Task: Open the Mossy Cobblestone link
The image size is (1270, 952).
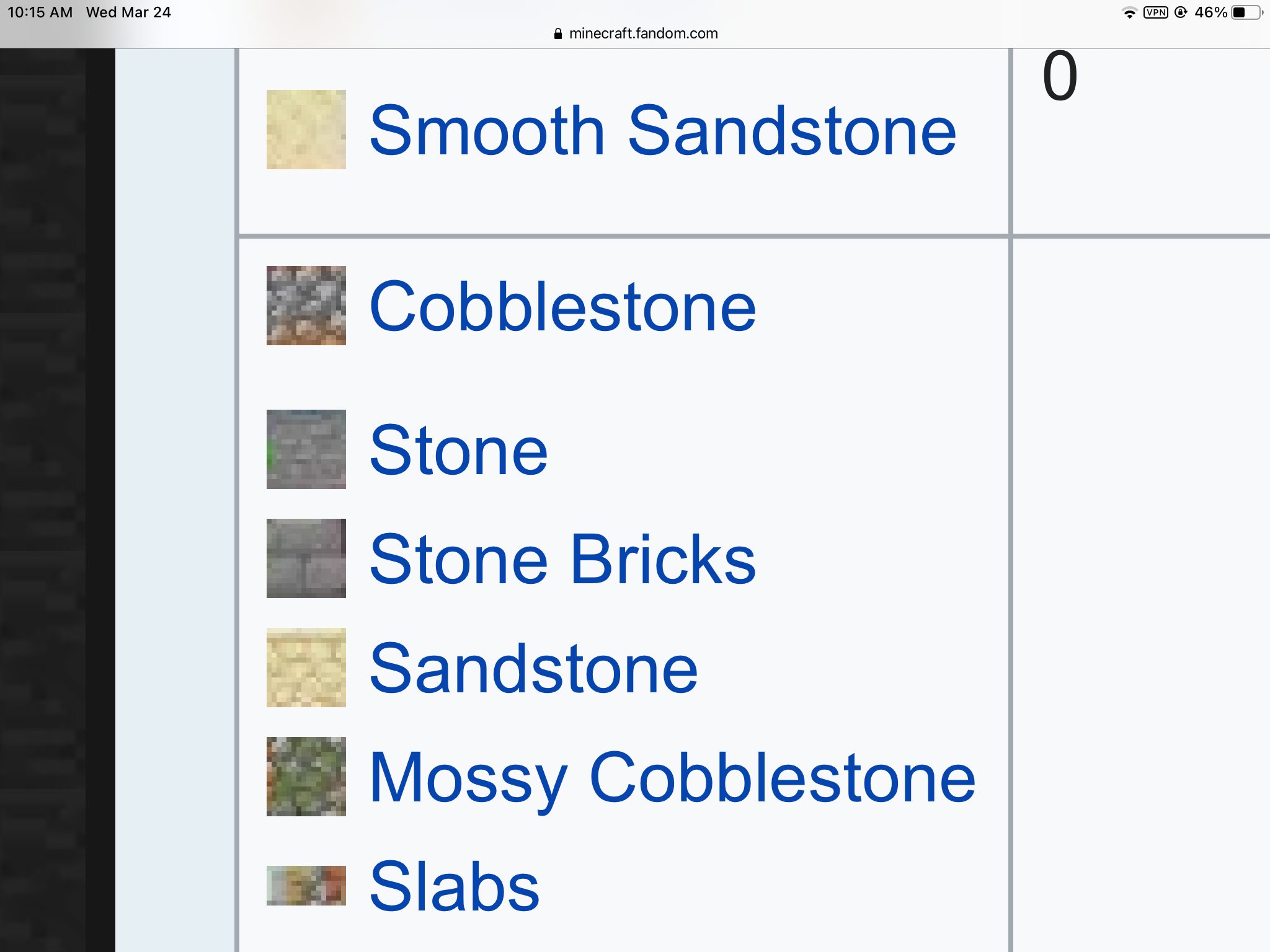Action: [672, 778]
